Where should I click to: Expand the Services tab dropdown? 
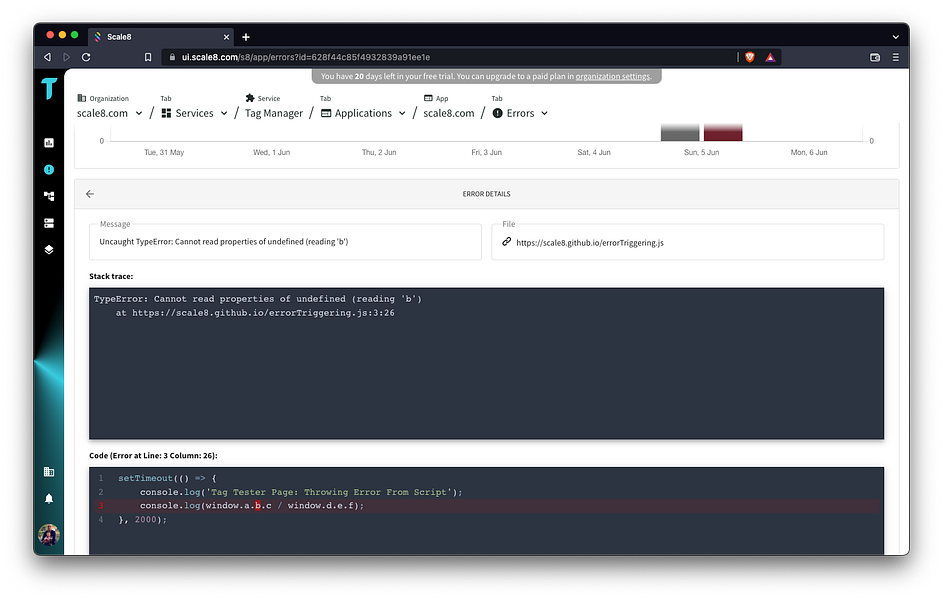point(224,113)
